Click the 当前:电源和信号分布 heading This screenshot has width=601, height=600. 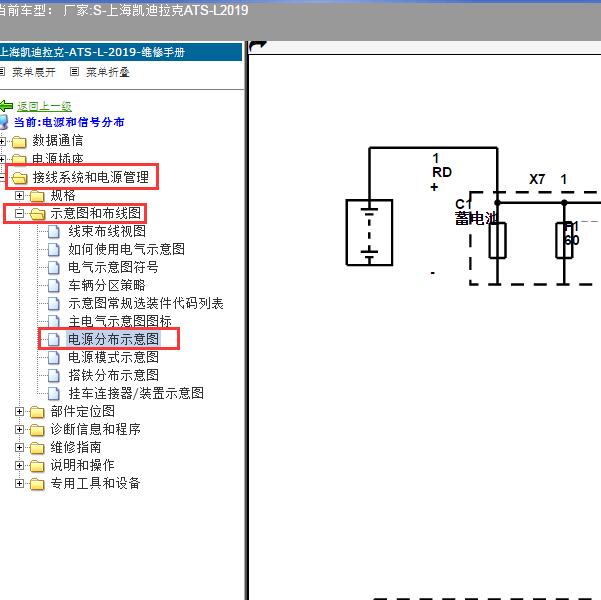pos(69,122)
